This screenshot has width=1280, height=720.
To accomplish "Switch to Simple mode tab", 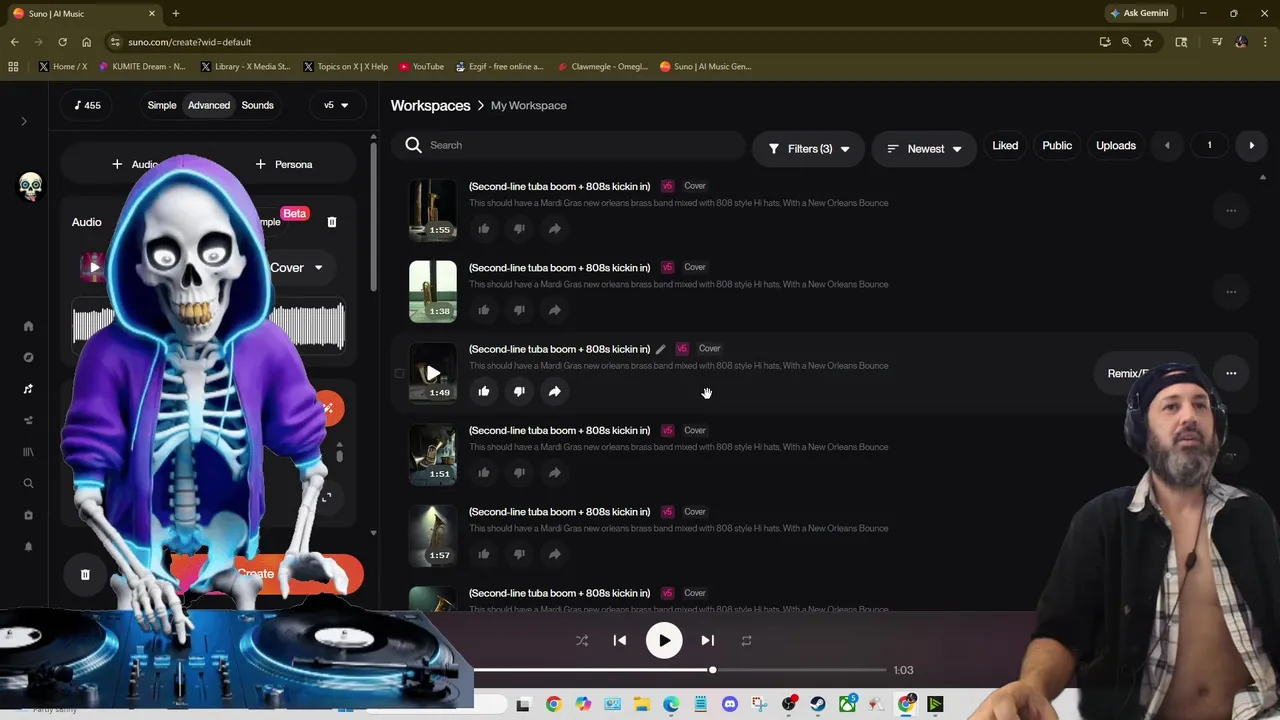I will point(162,105).
